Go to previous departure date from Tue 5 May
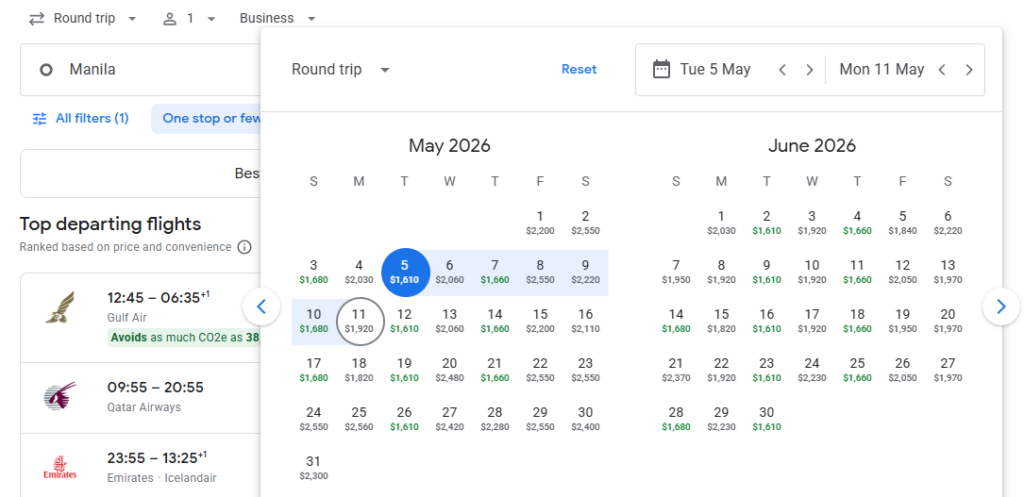This screenshot has width=1024, height=497. pyautogui.click(x=782, y=70)
